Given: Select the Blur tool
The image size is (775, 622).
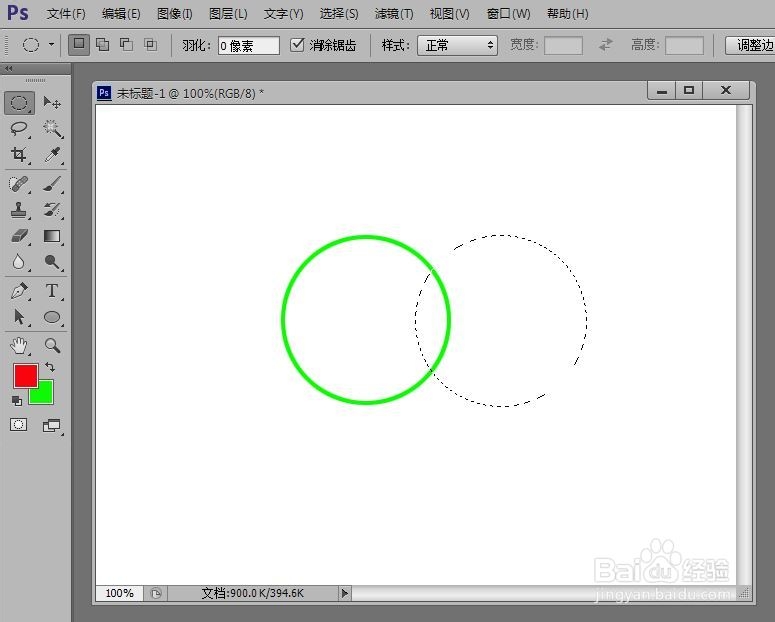Looking at the screenshot, I should pyautogui.click(x=19, y=262).
